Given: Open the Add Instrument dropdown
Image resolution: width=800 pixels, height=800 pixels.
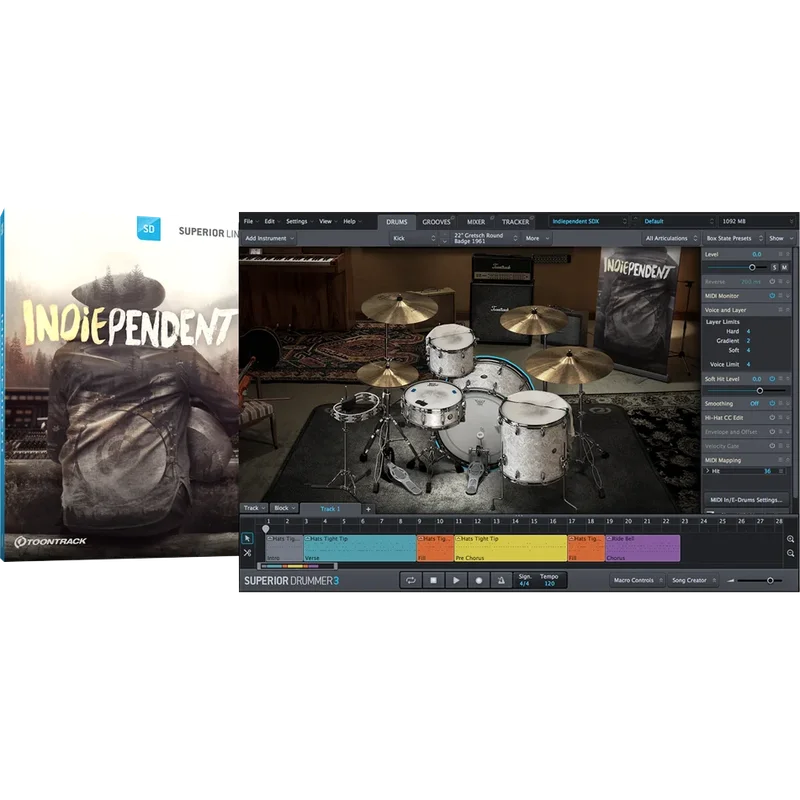Looking at the screenshot, I should click(269, 238).
